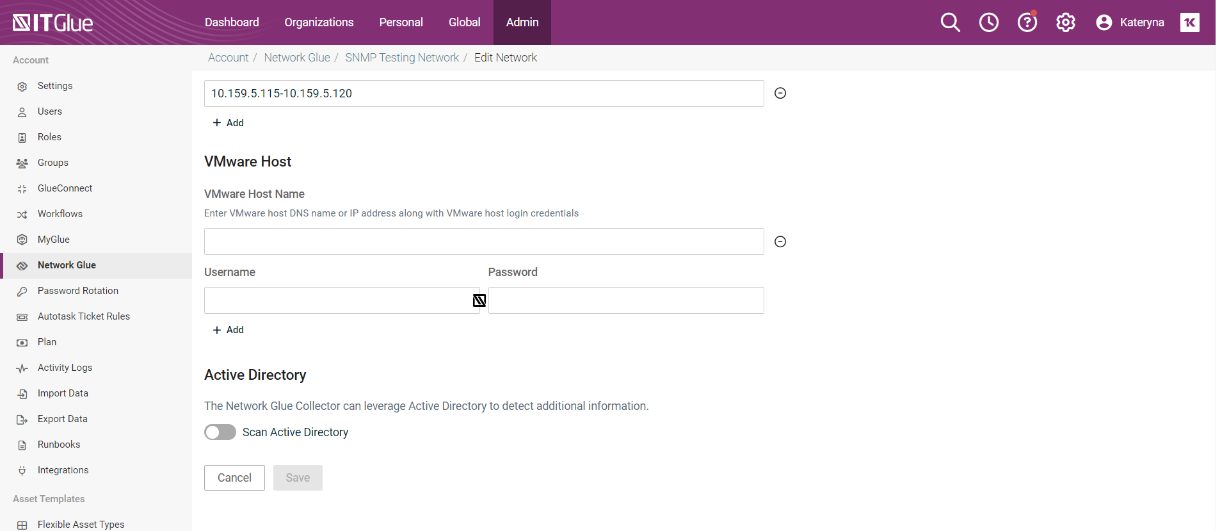Image resolution: width=1216 pixels, height=531 pixels.
Task: Click the Network Glue eye icon
Action: (22, 265)
